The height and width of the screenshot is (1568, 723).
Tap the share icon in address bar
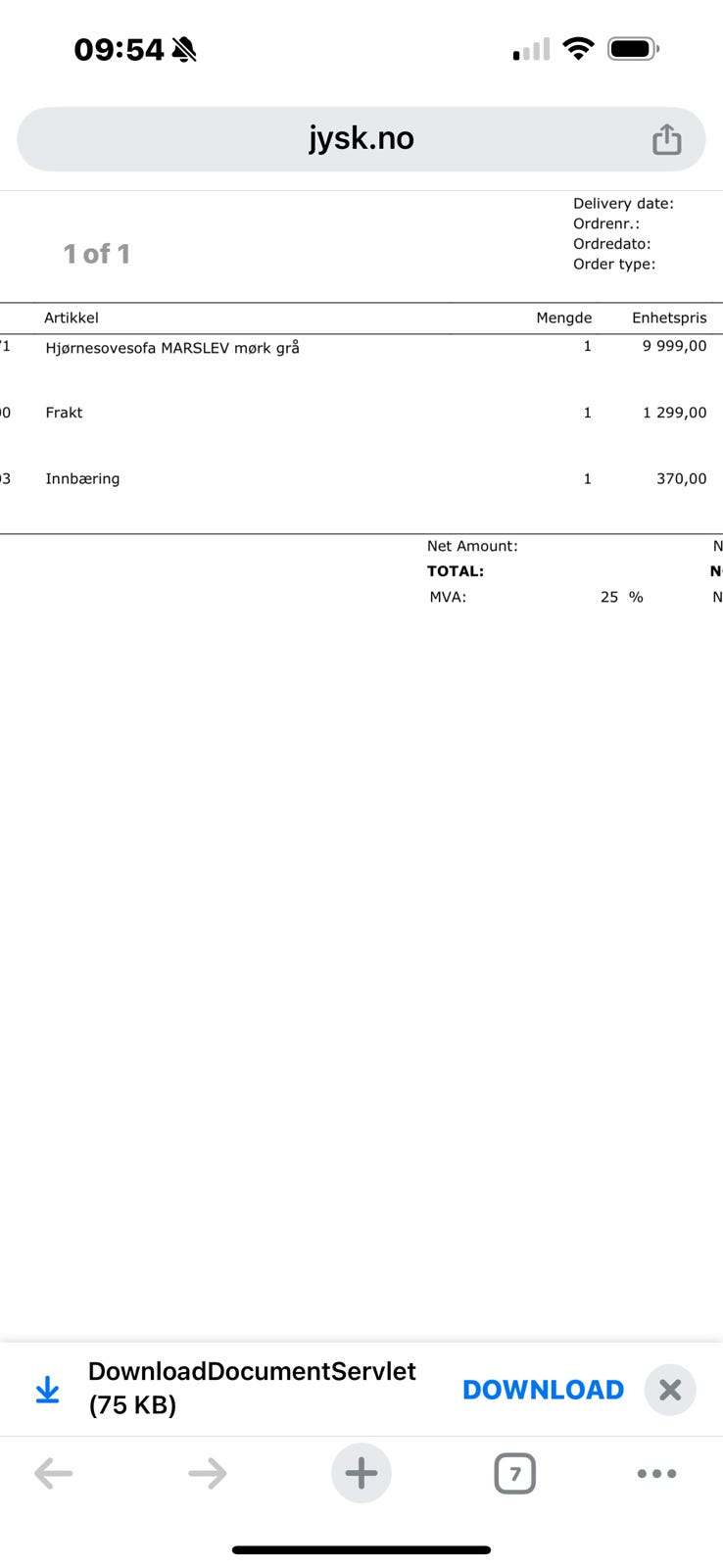tap(666, 139)
